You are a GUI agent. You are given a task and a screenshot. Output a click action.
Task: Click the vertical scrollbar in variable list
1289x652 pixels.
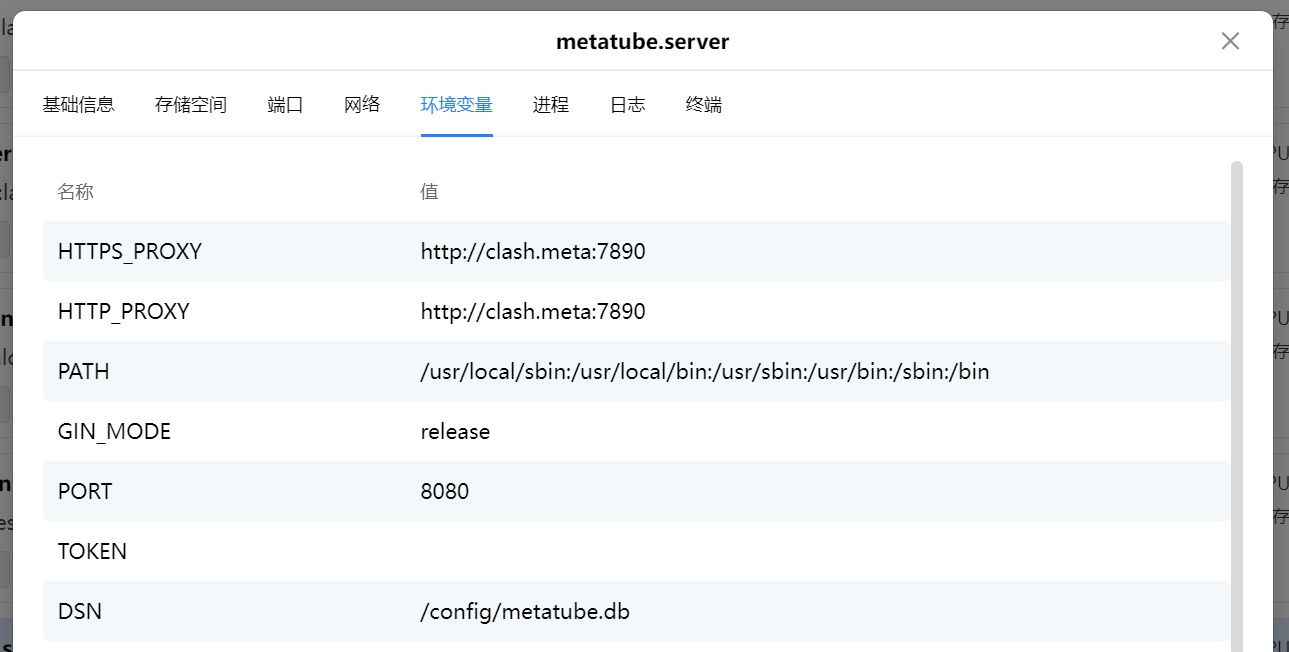1236,400
